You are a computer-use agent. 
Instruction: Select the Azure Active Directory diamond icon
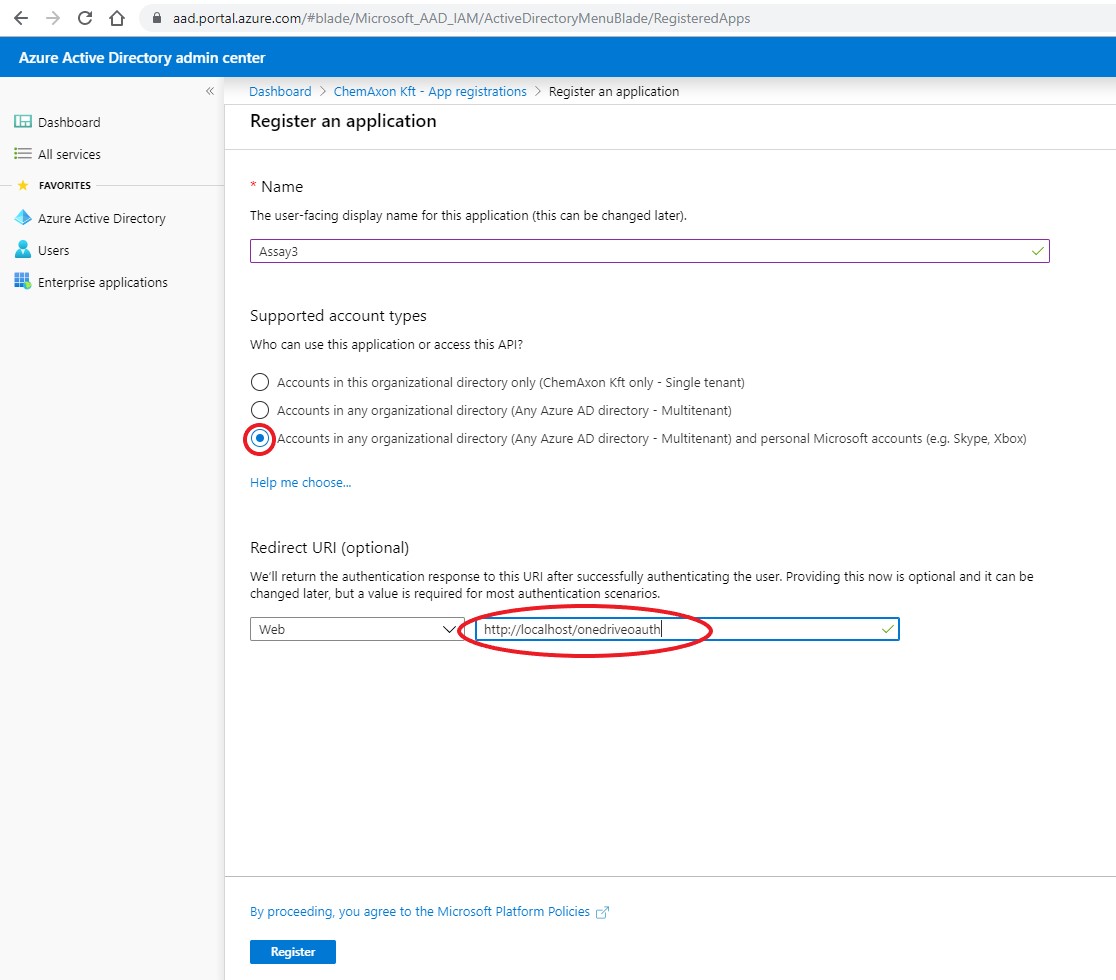[22, 217]
